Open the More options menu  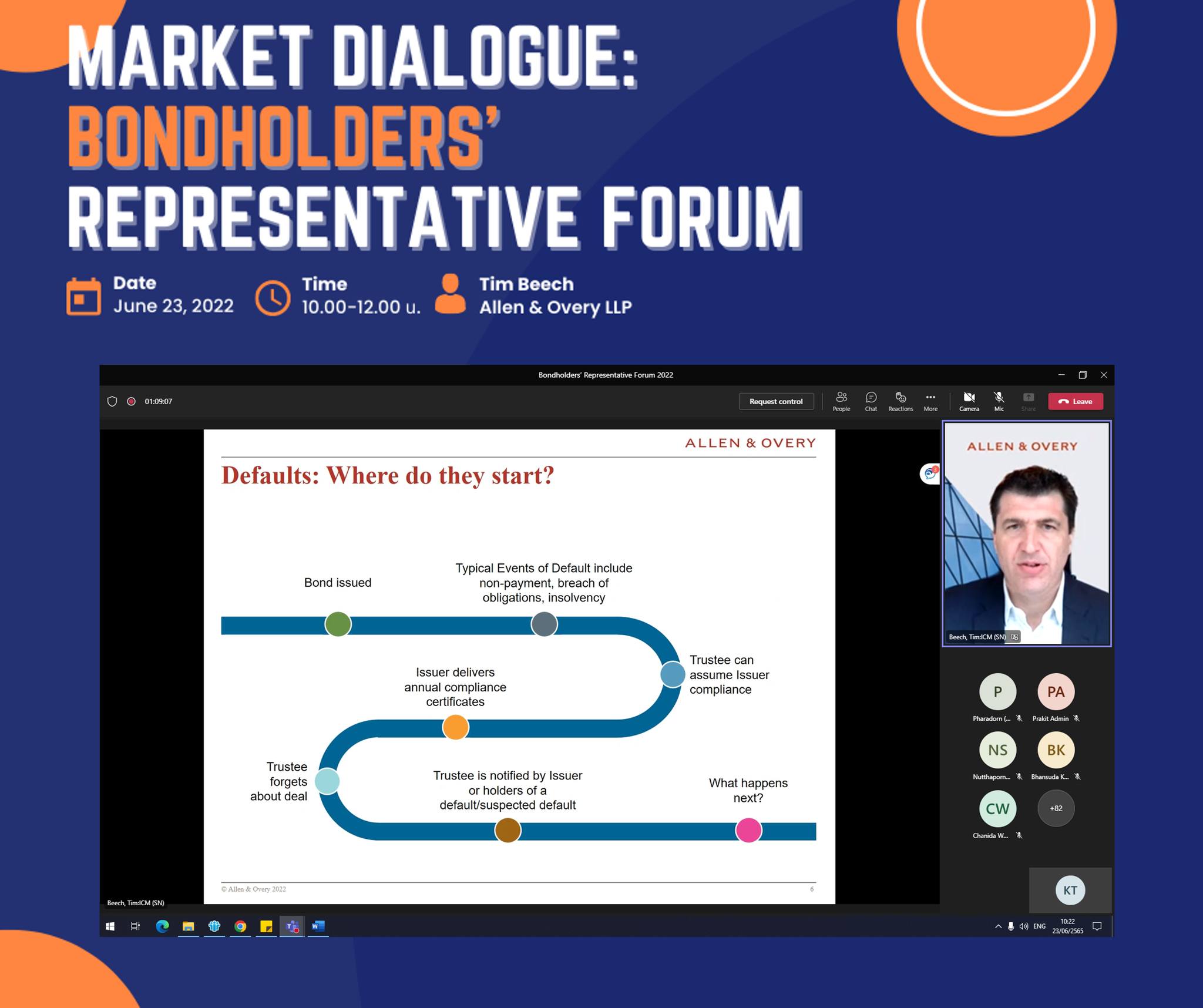pyautogui.click(x=930, y=401)
